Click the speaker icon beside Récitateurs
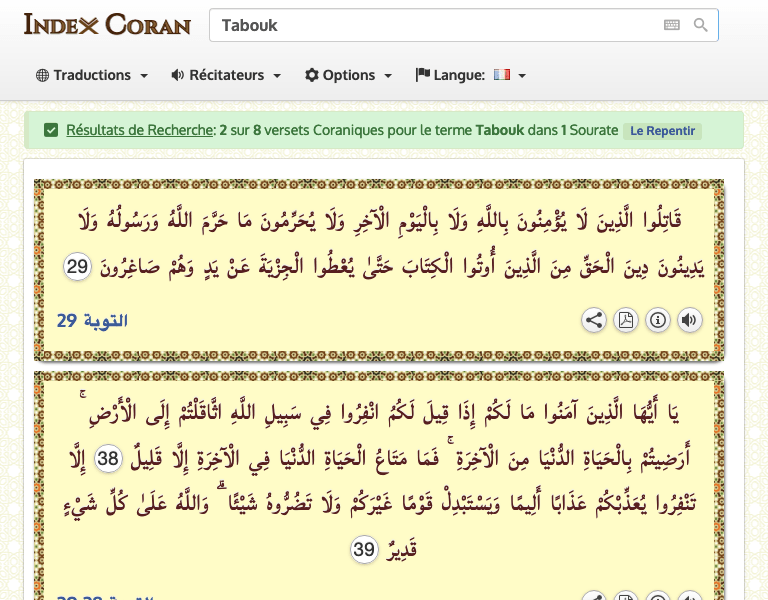 click(178, 75)
